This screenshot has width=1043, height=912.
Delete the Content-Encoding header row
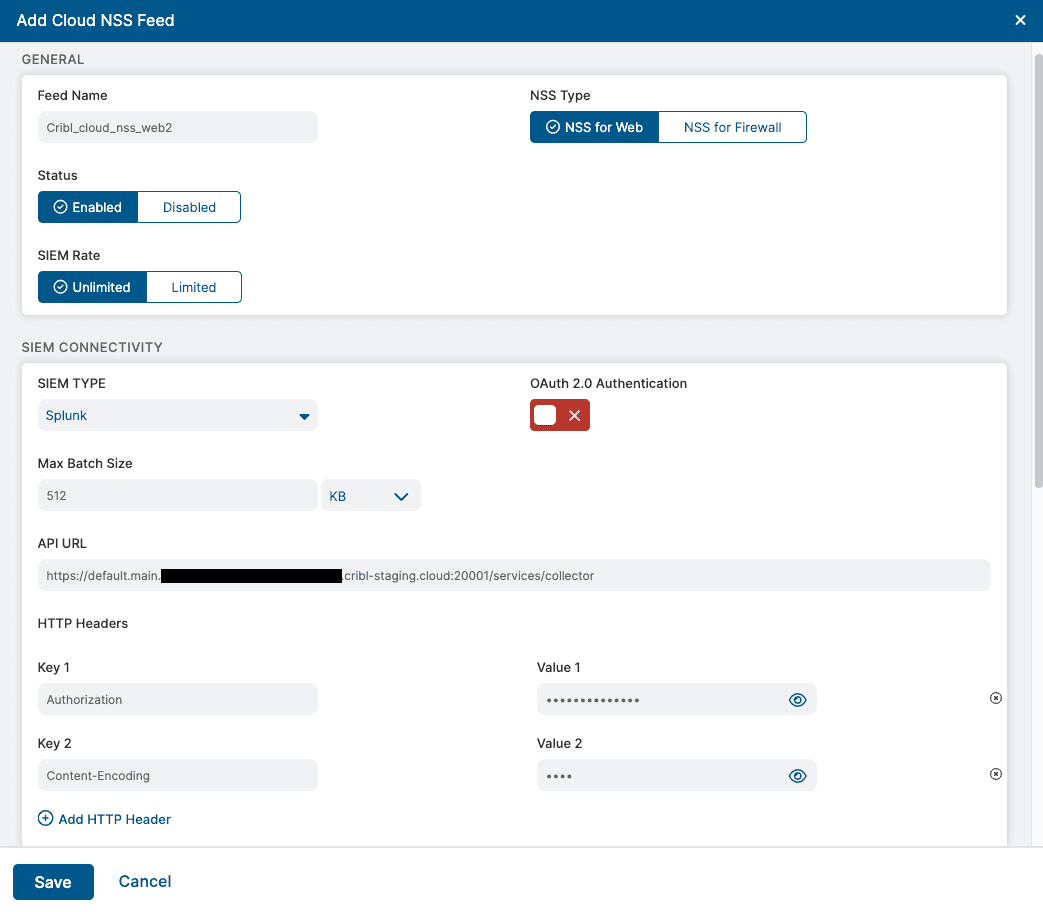pos(995,774)
